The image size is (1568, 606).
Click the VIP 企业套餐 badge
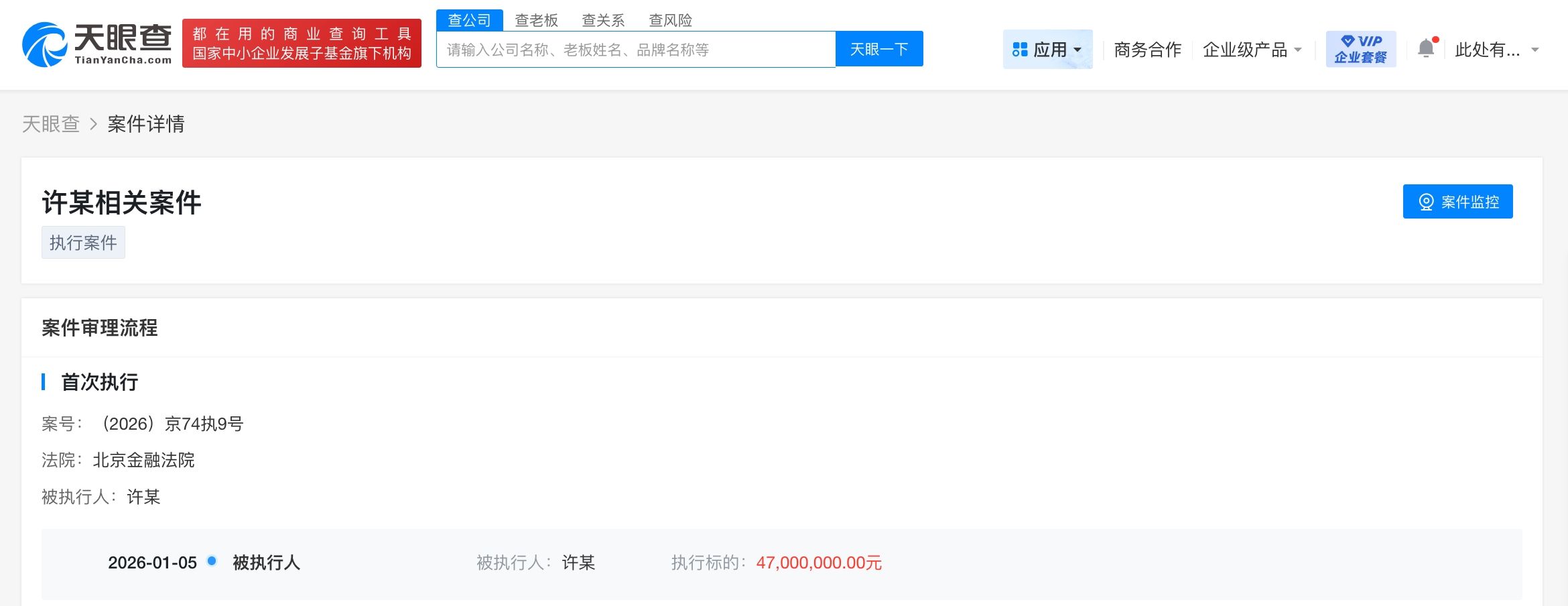tap(1360, 49)
